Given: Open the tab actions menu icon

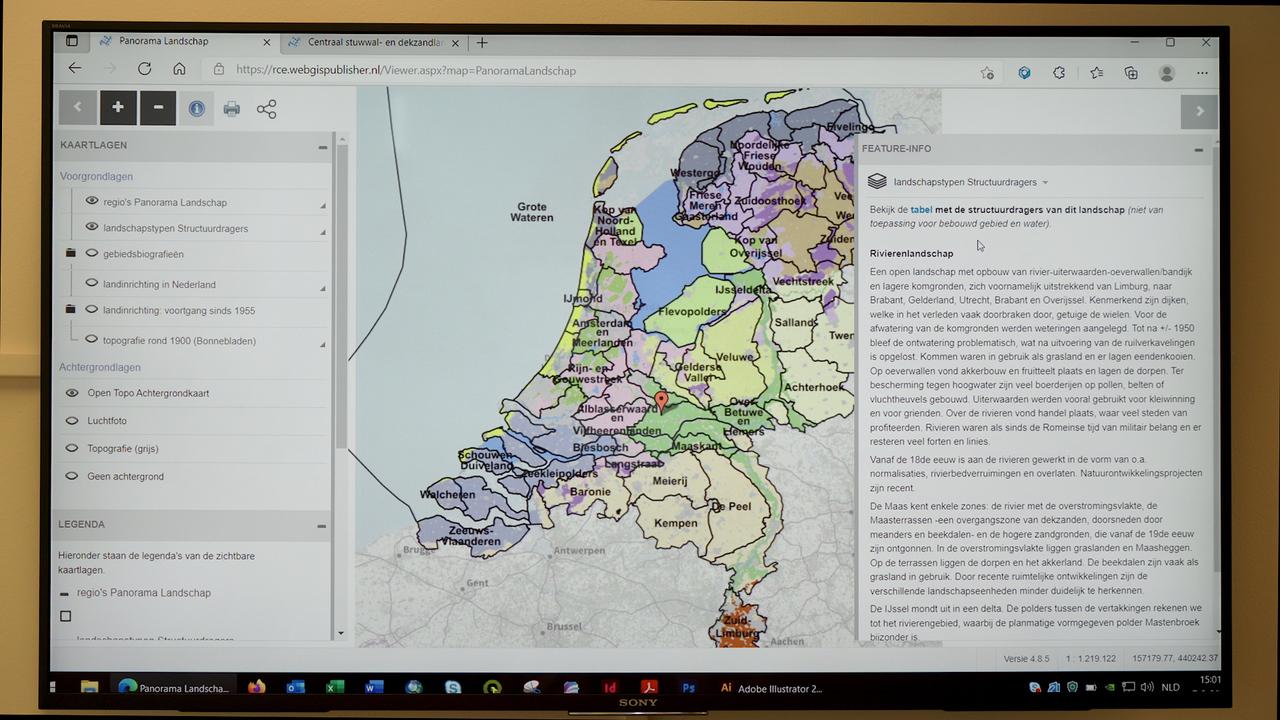Looking at the screenshot, I should pos(72,41).
